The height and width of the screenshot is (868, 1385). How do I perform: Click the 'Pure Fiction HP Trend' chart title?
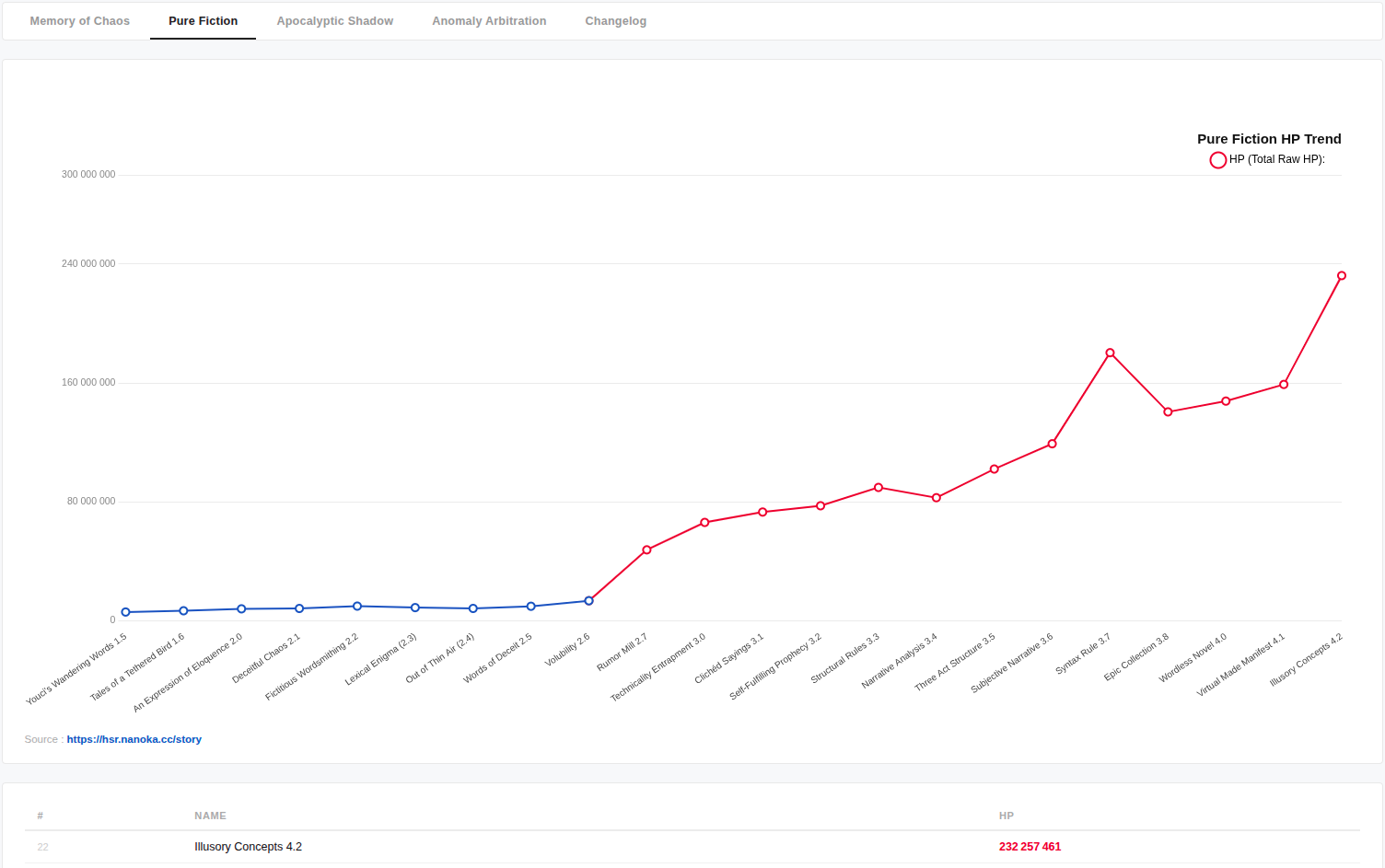click(x=1269, y=139)
